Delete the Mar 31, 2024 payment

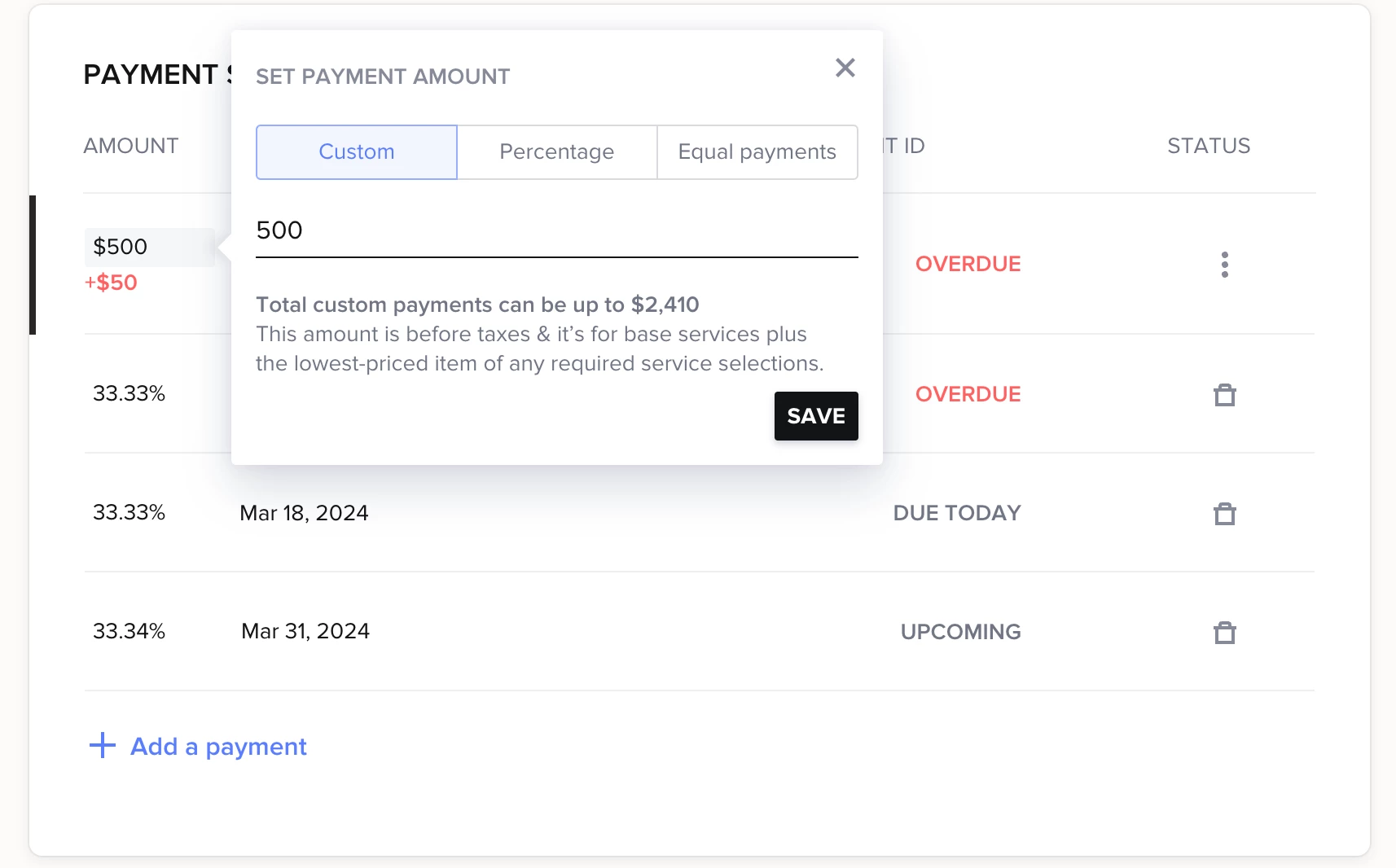coord(1224,633)
